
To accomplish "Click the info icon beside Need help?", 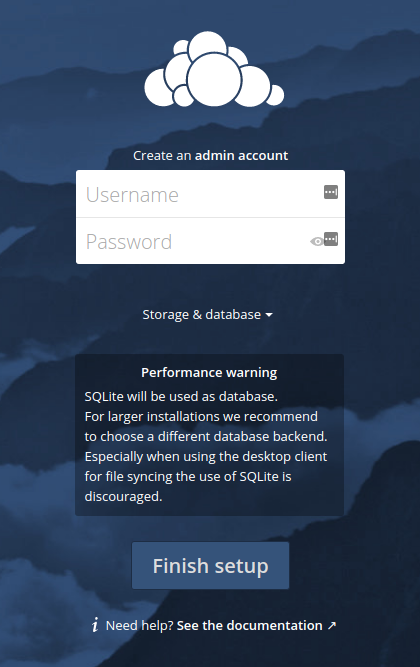I will pyautogui.click(x=95, y=625).
